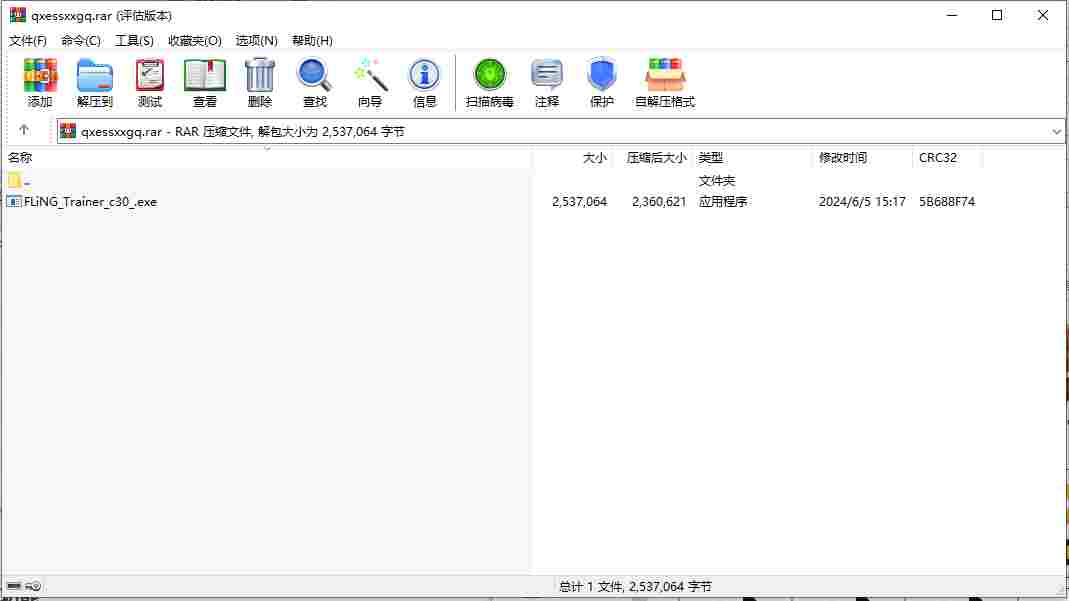Open the 查看 (View) toolbar icon
Image resolution: width=1069 pixels, height=601 pixels.
click(205, 82)
